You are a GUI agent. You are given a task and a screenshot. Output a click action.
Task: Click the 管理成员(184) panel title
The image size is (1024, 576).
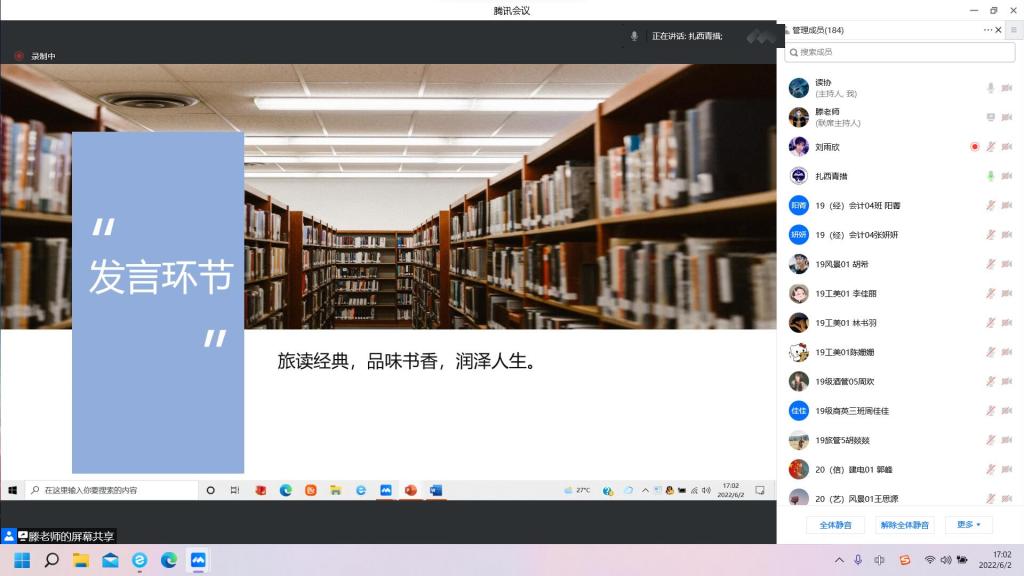pos(818,30)
